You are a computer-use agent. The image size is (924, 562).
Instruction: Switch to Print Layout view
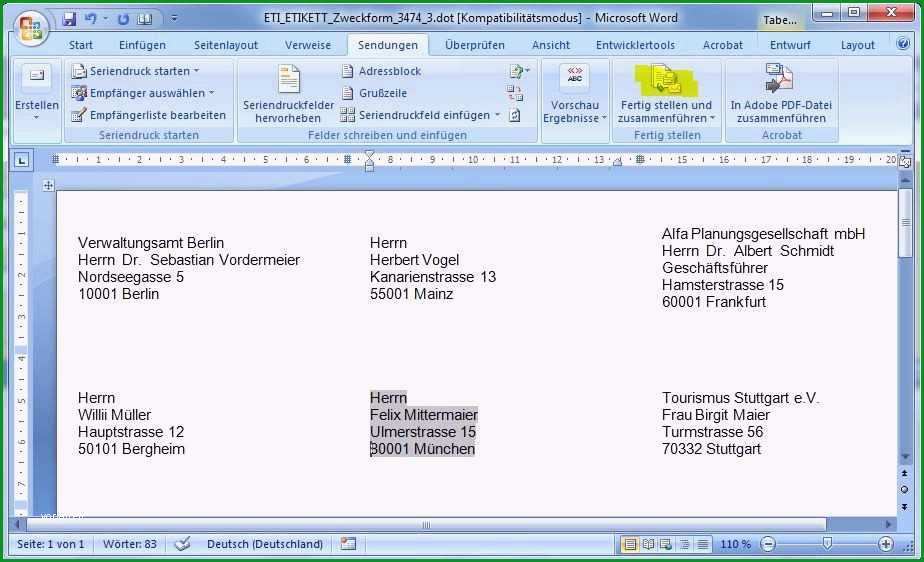(630, 544)
